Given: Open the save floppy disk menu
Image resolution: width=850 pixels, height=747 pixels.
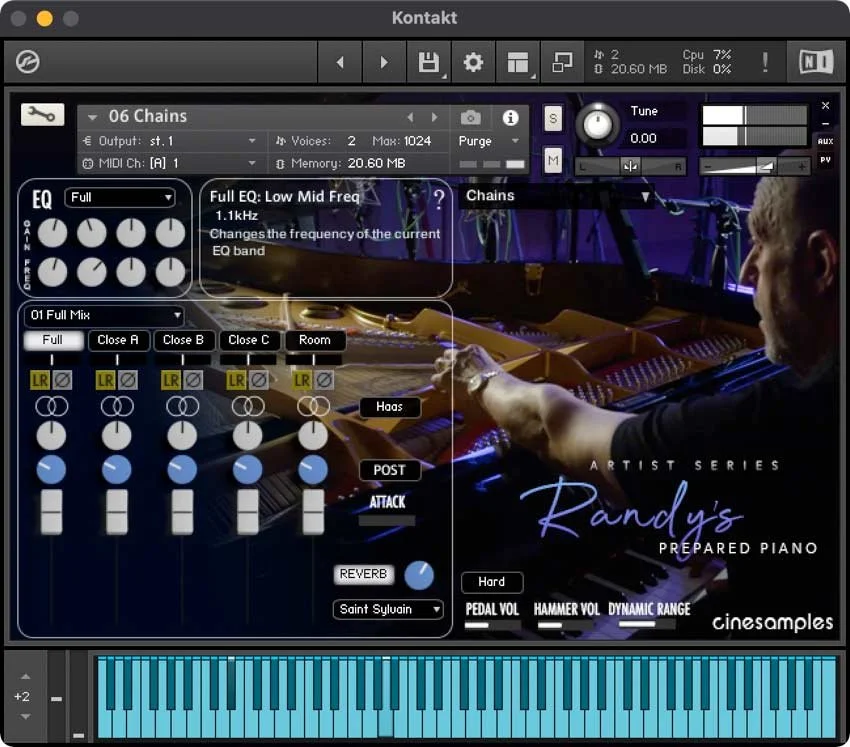Looking at the screenshot, I should (429, 63).
